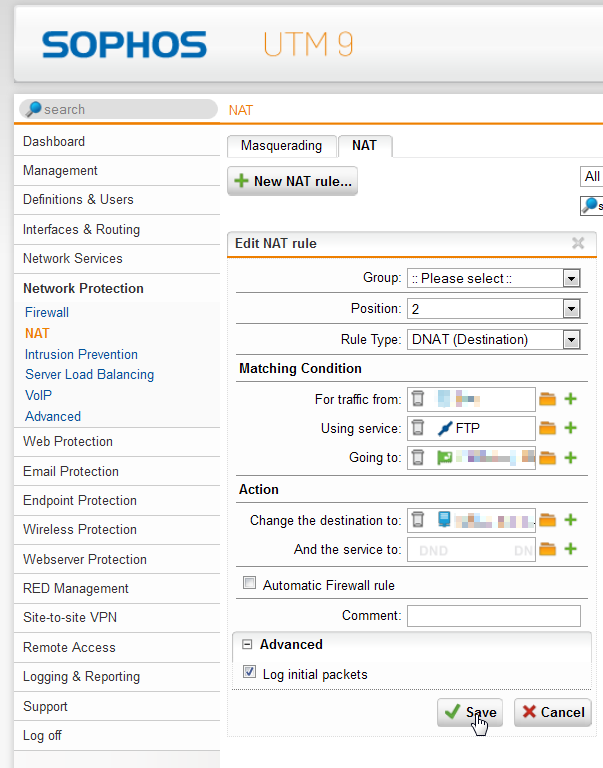Save the NAT rule
Screen dimensions: 603x768
tap(469, 712)
